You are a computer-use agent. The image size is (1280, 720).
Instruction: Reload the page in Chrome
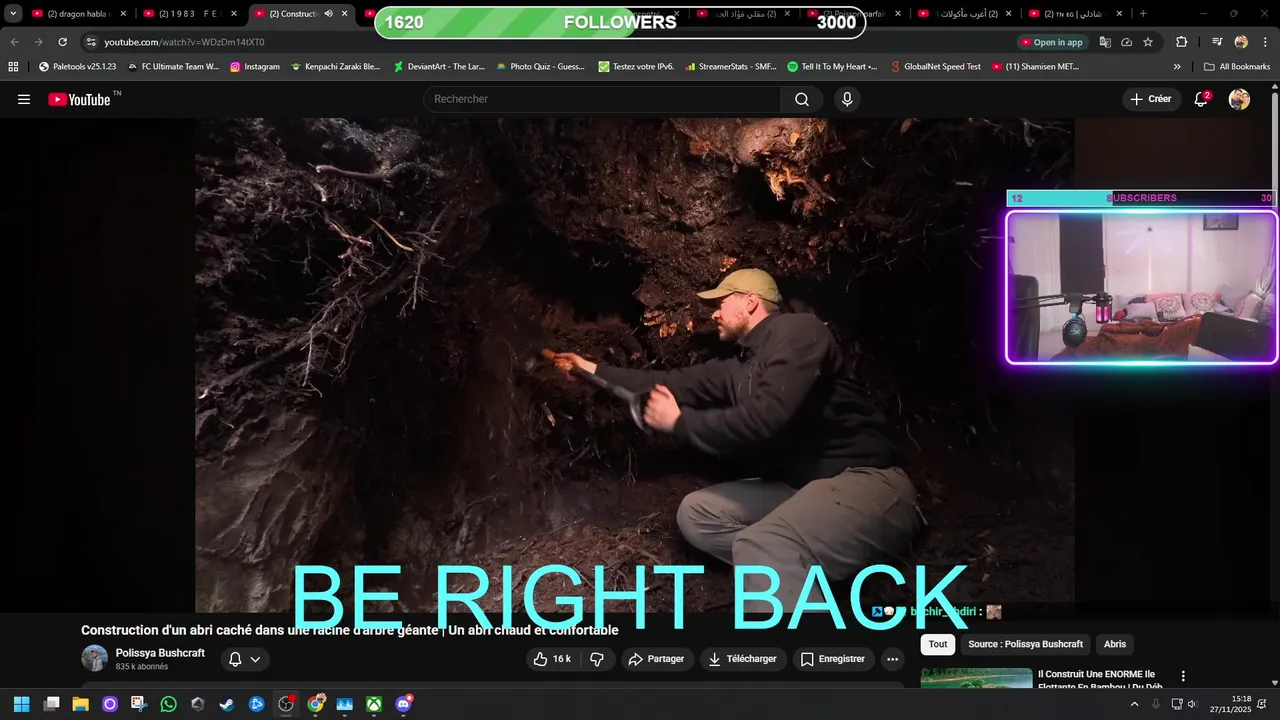click(x=62, y=42)
